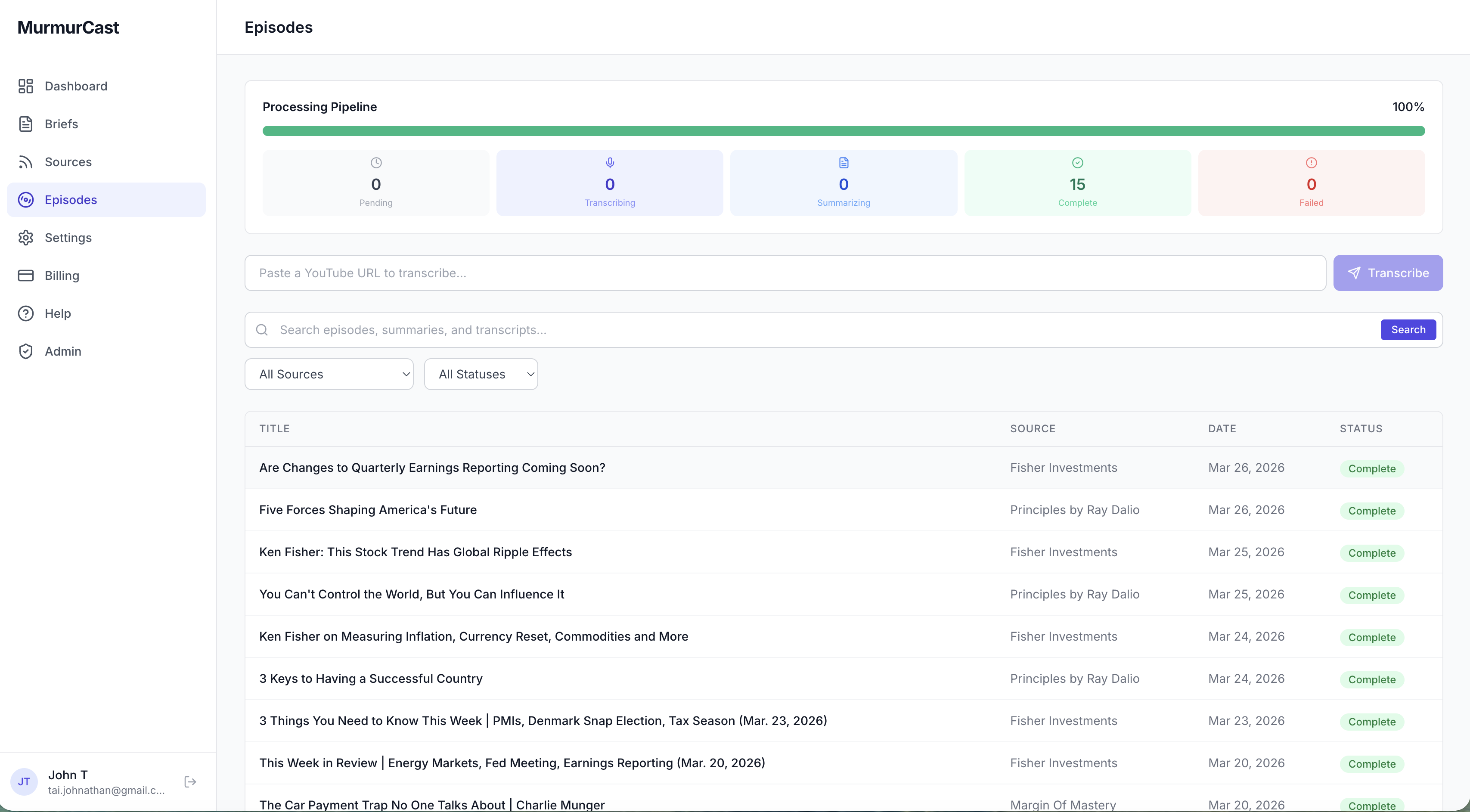Viewport: 1470px width, 812px height.
Task: Focus the YouTube URL input field
Action: tap(785, 273)
